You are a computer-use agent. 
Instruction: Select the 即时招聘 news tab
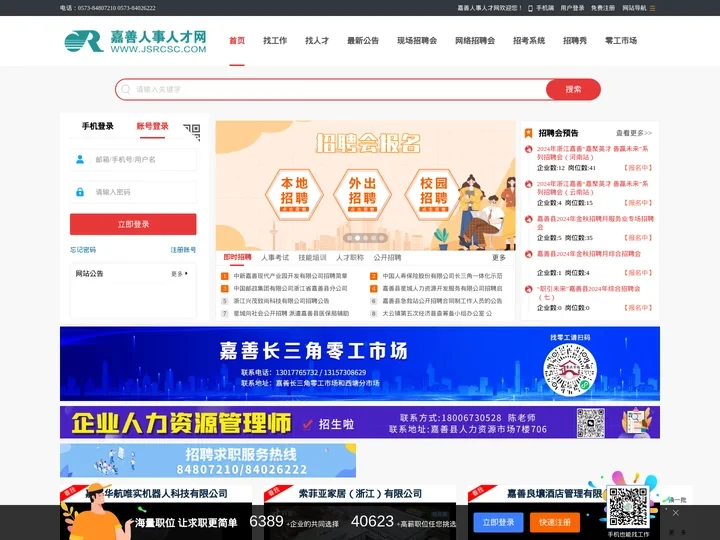[x=237, y=257]
